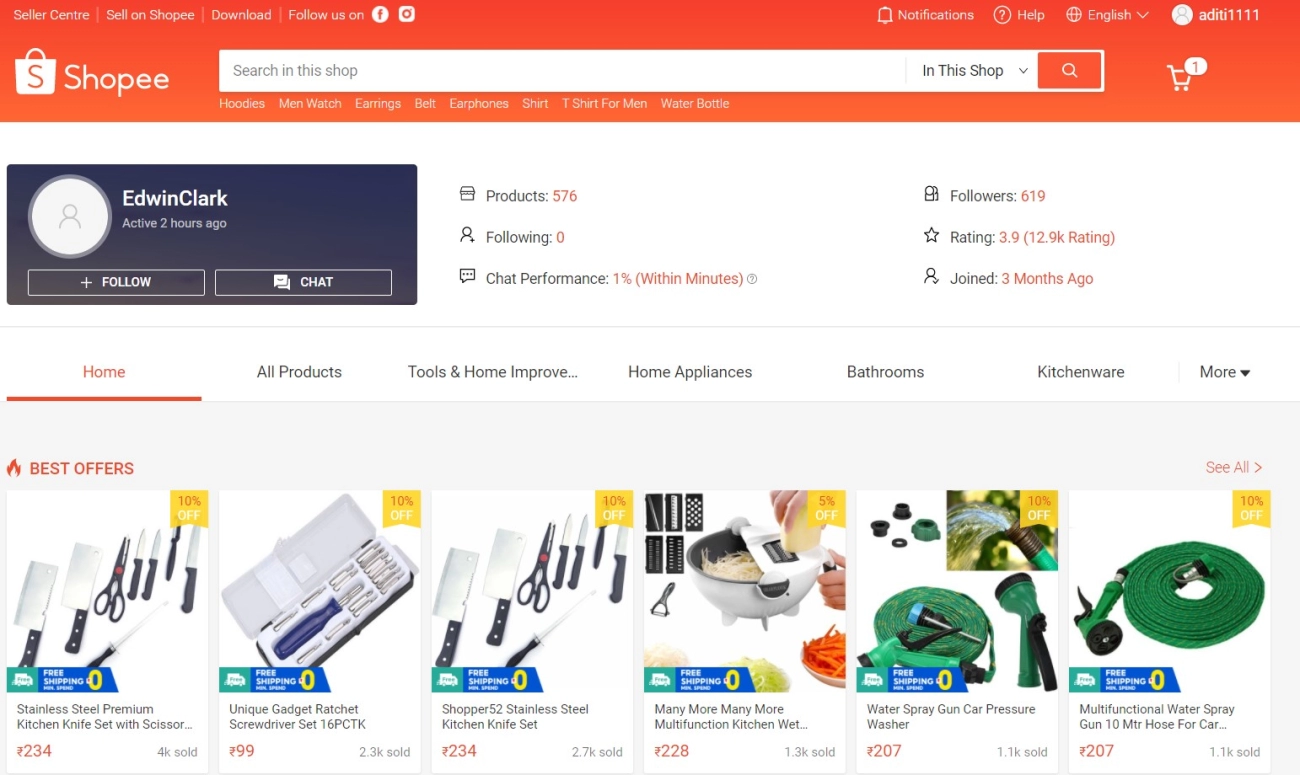Click the Water Spray Gun Car Pressure title
The image size is (1300, 775).
tap(951, 716)
